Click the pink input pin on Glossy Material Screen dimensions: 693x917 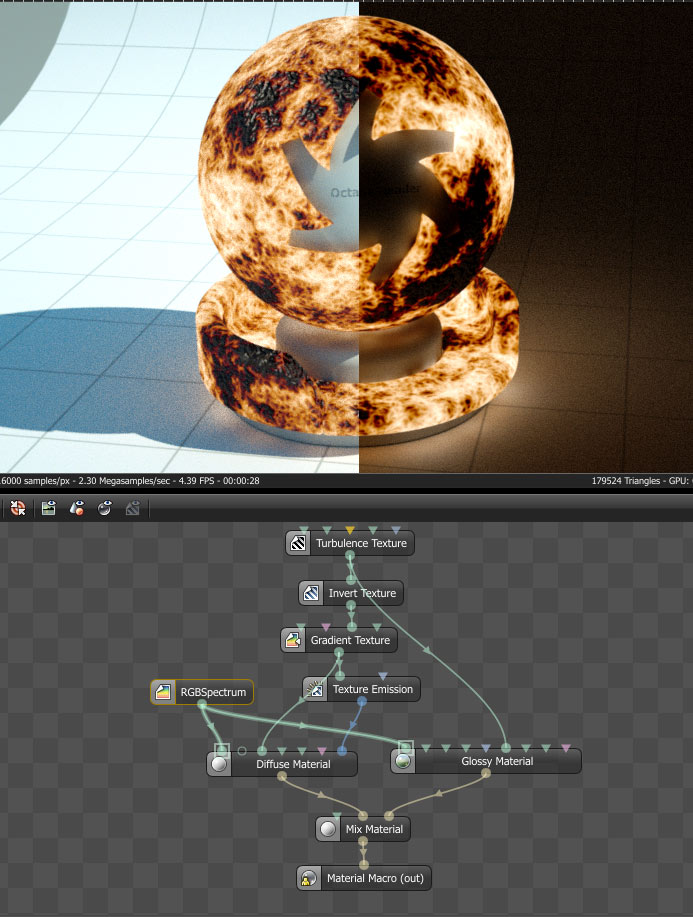(x=566, y=748)
